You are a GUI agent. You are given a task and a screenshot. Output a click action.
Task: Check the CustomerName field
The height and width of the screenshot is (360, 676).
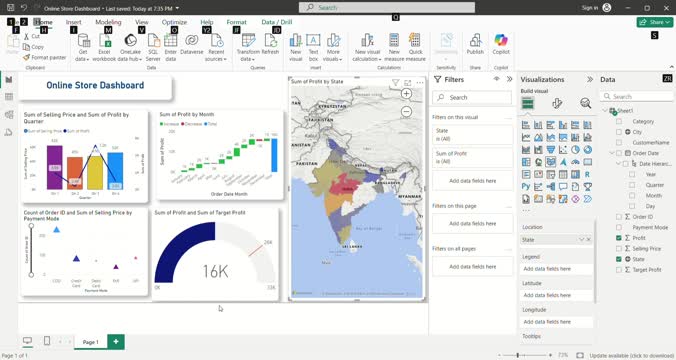click(619, 142)
